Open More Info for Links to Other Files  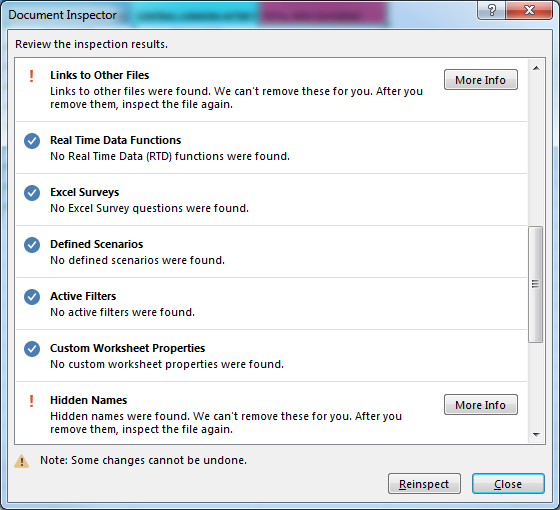[480, 80]
